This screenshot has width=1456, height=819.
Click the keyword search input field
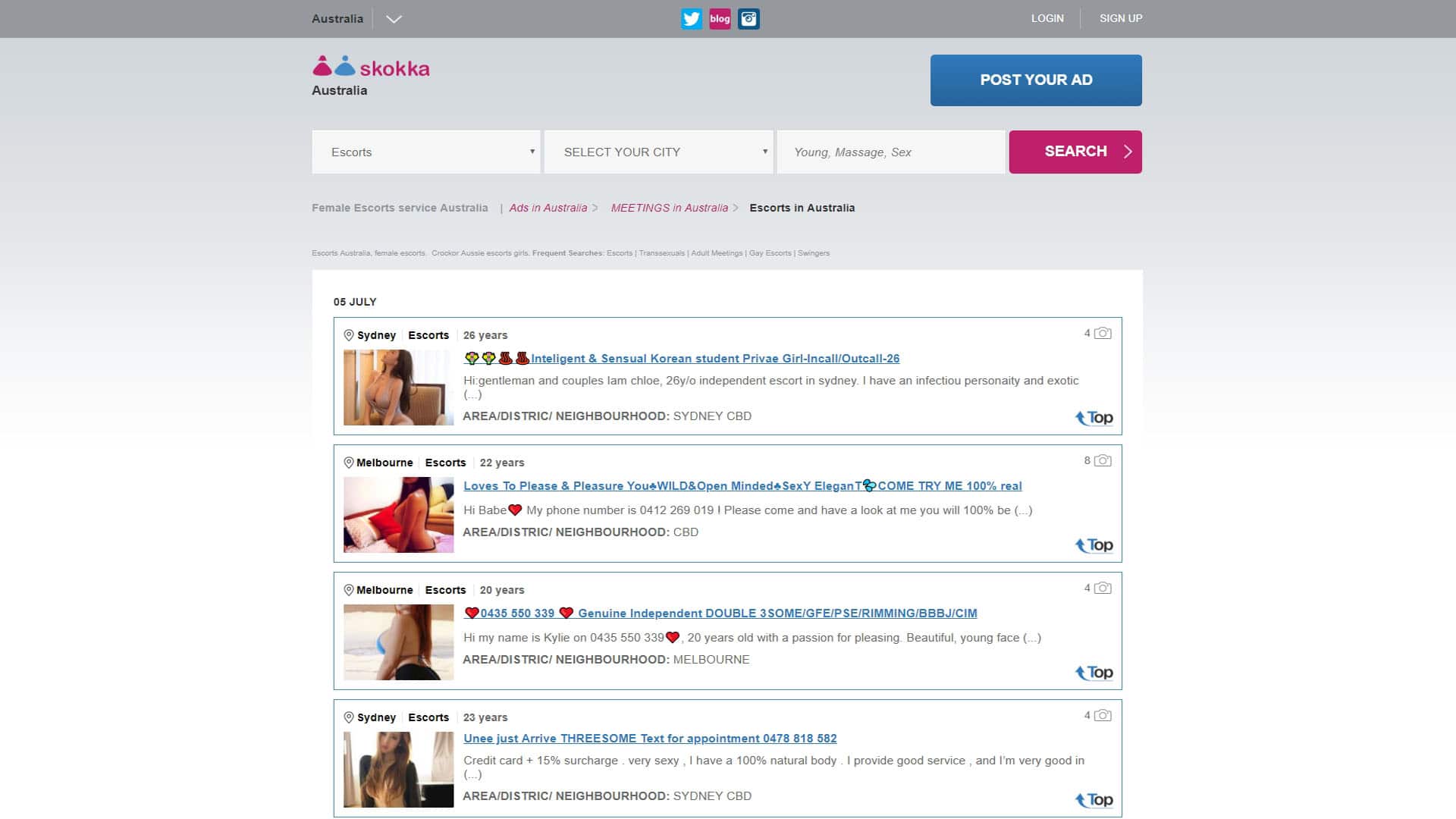pos(890,152)
